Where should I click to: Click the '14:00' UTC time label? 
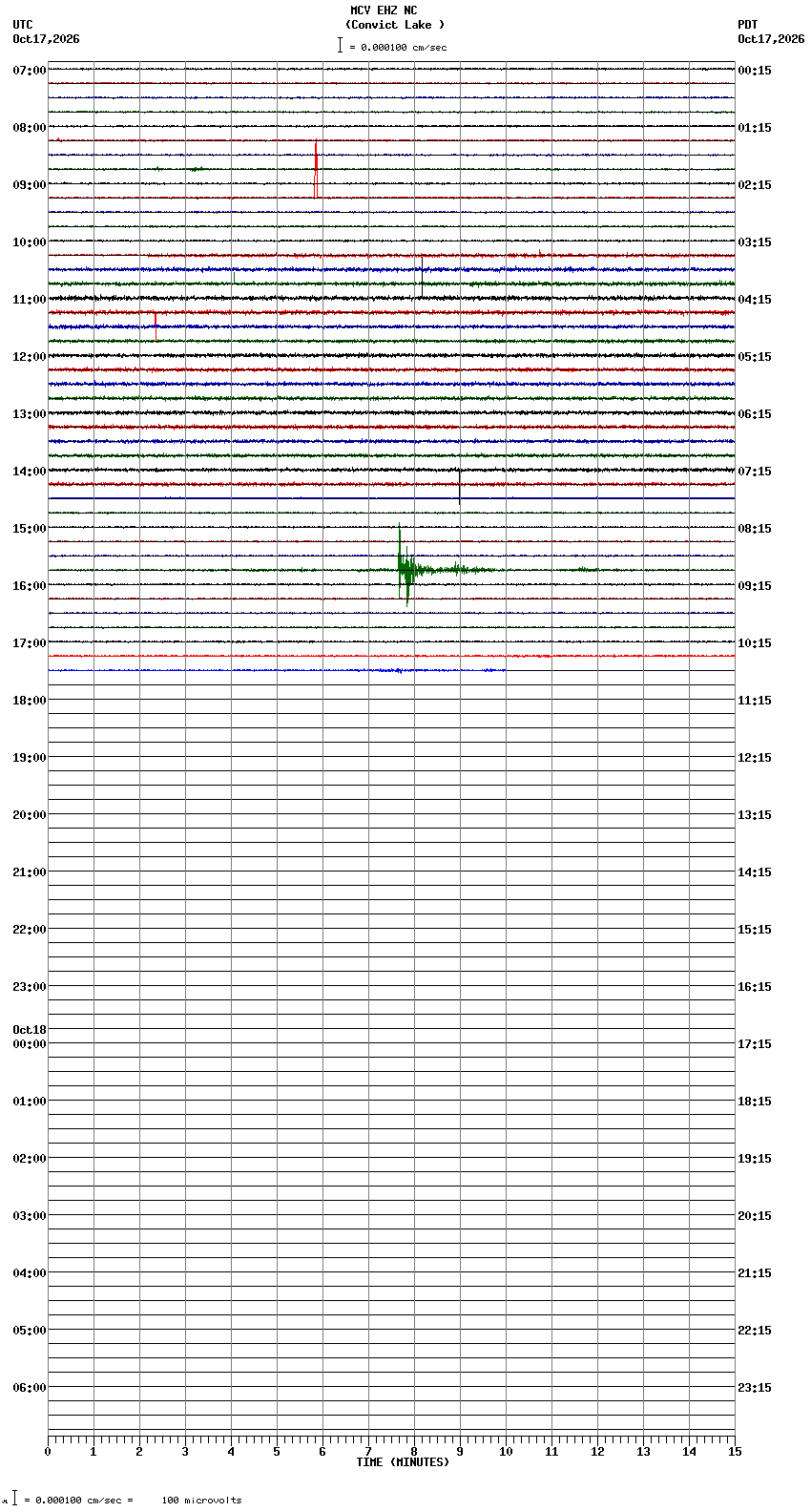point(30,472)
